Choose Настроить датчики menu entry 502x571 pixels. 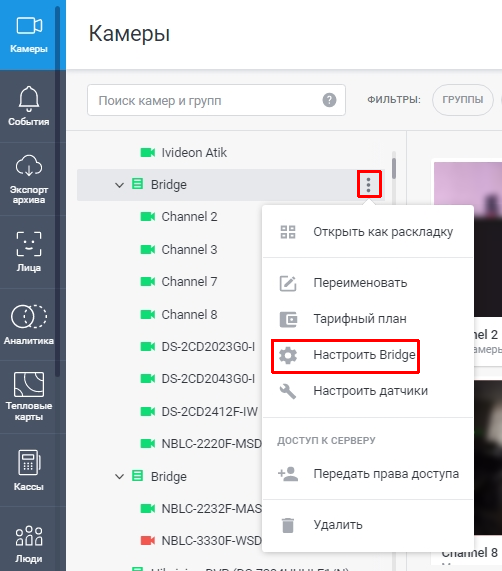click(x=368, y=391)
